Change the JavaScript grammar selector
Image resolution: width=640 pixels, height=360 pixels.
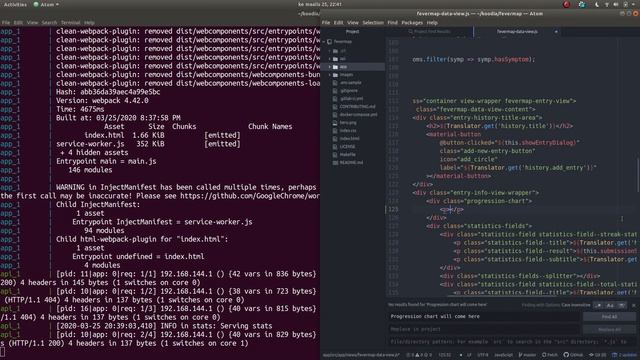click(503, 355)
